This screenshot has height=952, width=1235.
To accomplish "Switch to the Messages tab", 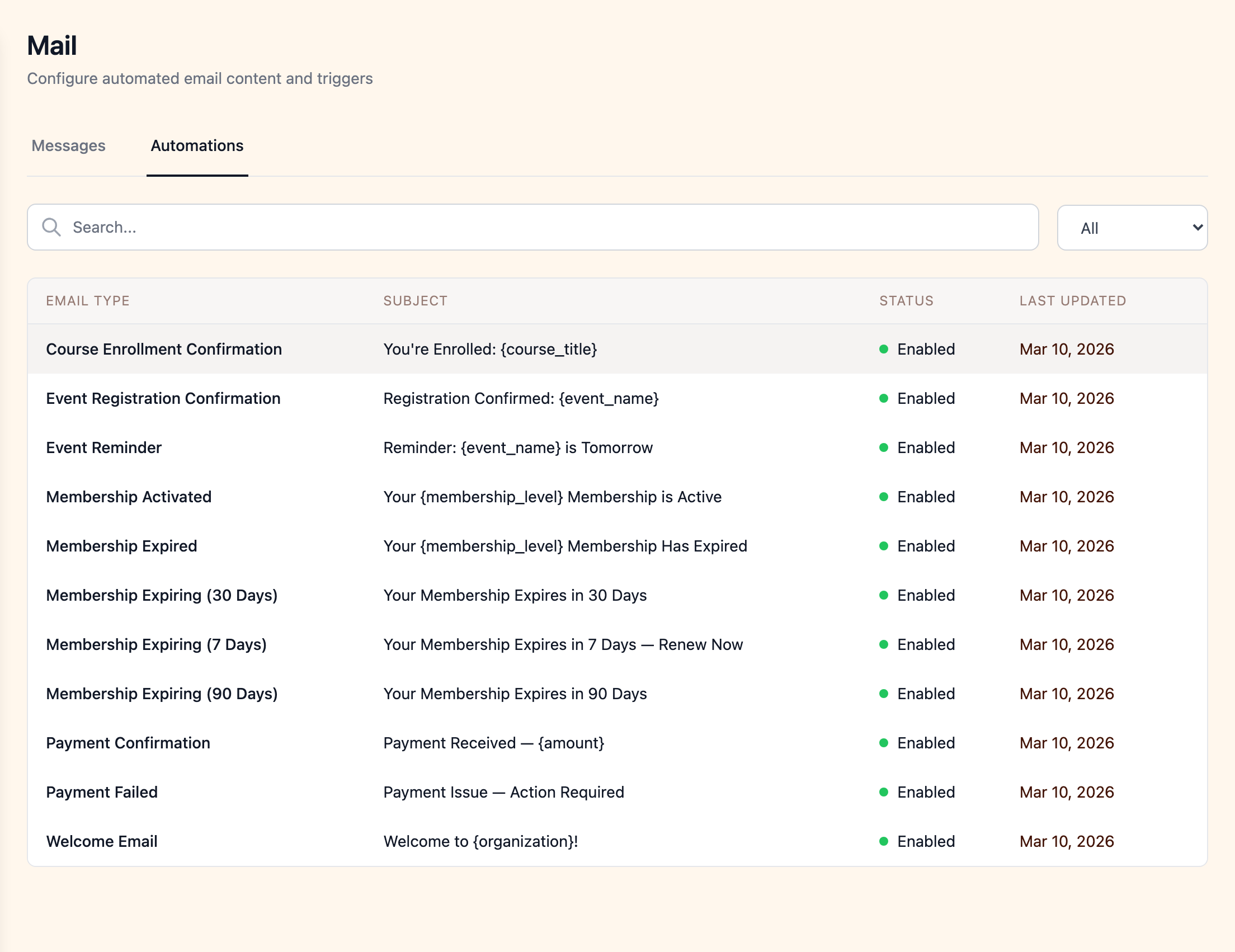I will coord(68,145).
